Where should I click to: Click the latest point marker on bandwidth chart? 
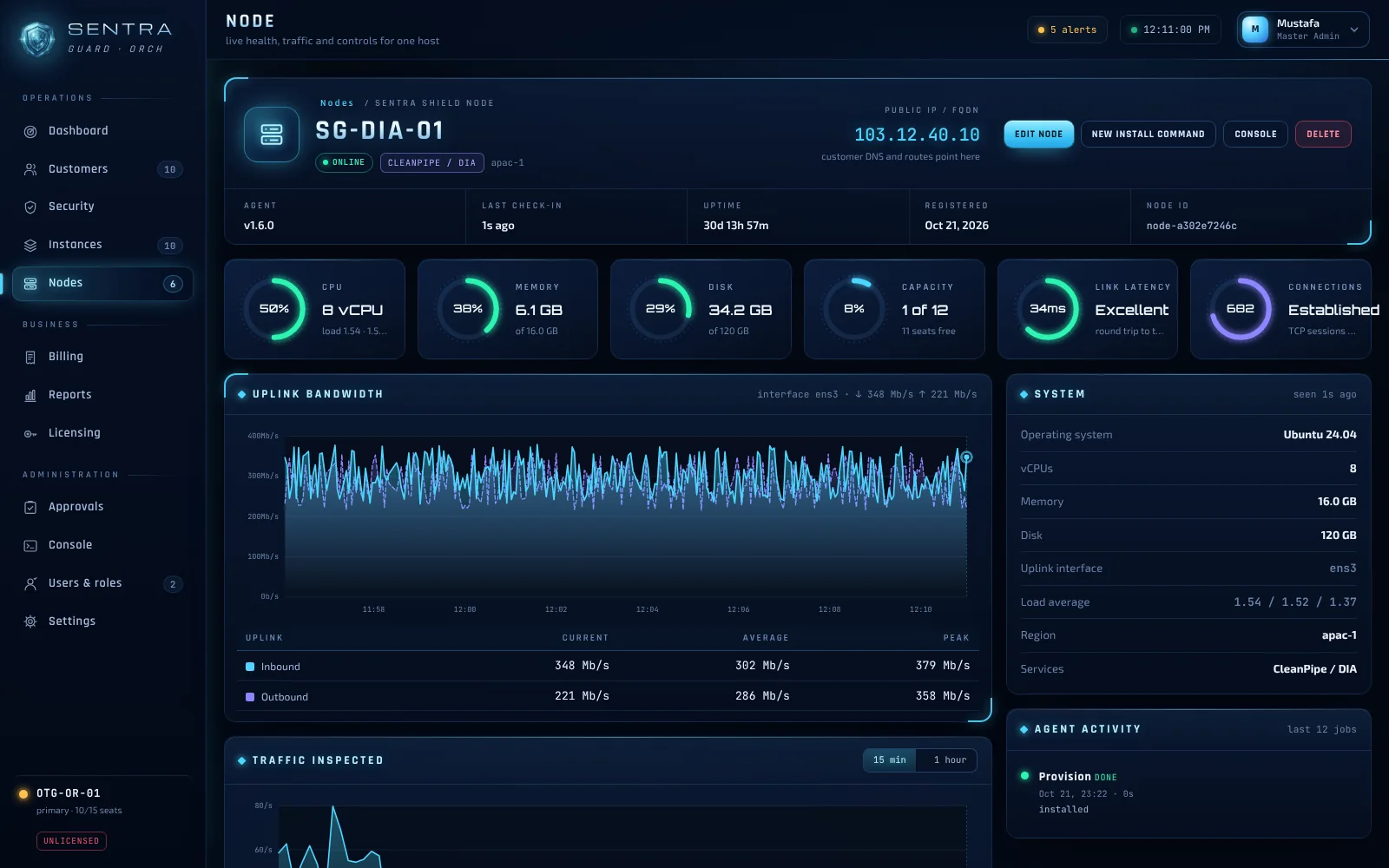point(966,457)
